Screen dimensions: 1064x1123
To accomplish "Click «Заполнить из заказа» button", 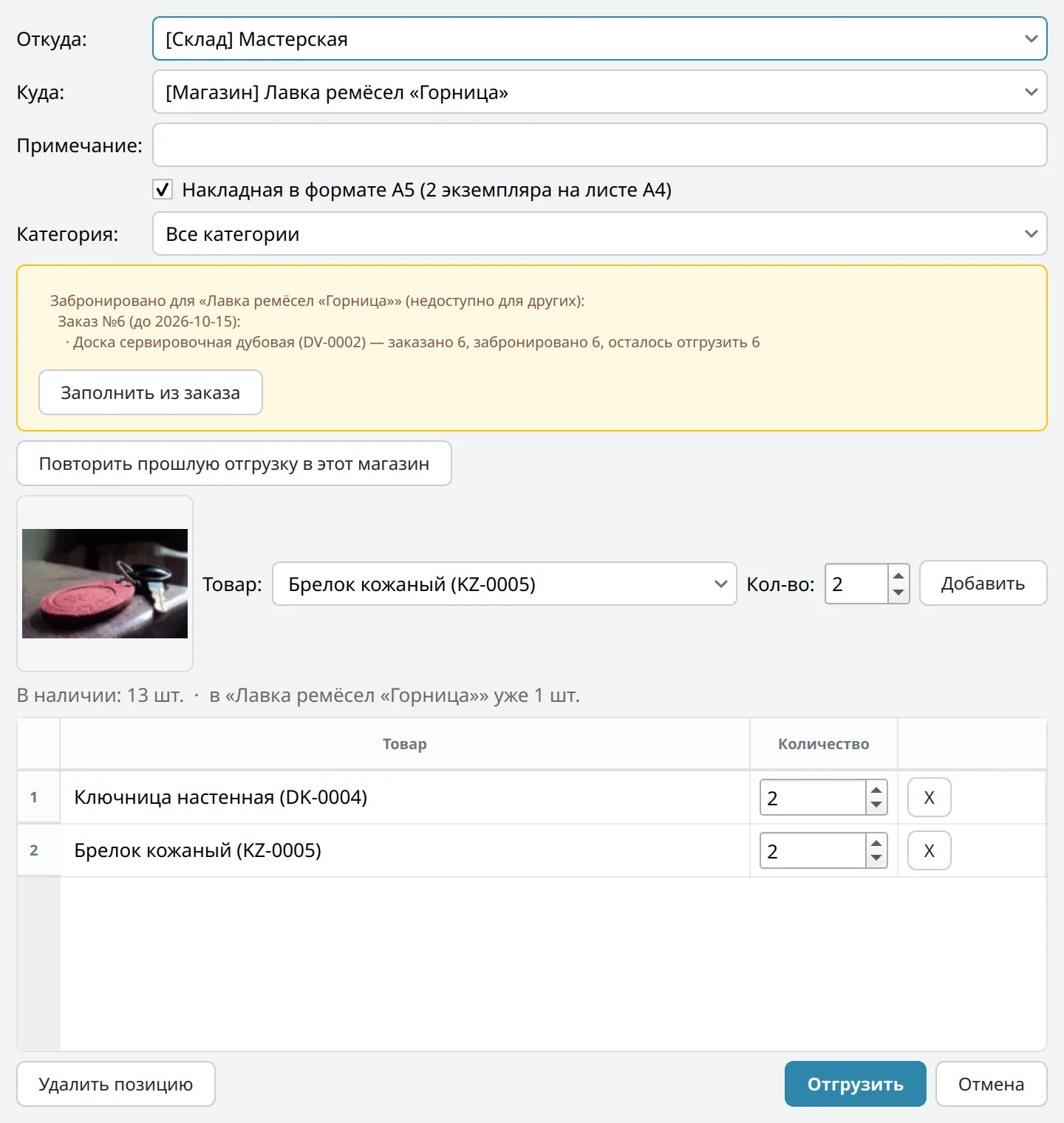I will (x=151, y=392).
